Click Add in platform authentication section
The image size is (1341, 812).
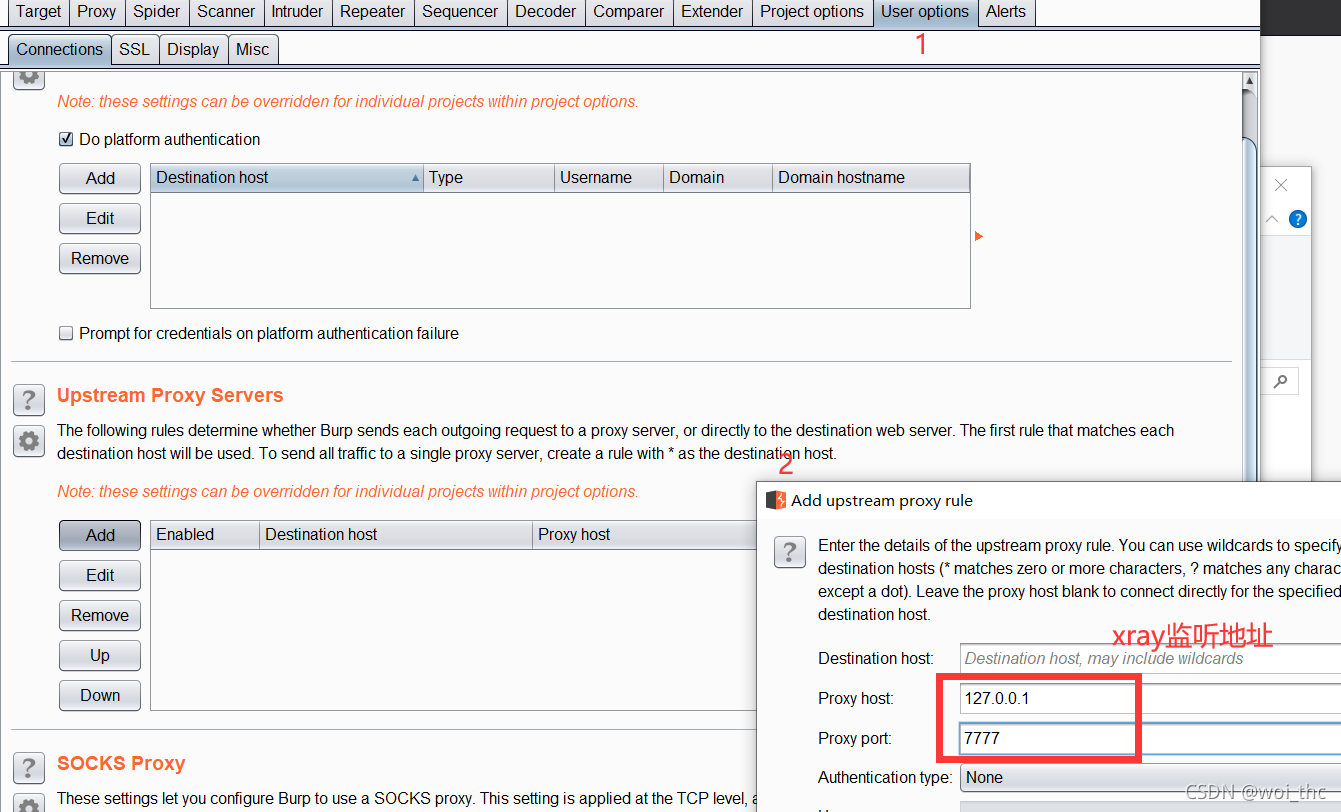pyautogui.click(x=100, y=178)
